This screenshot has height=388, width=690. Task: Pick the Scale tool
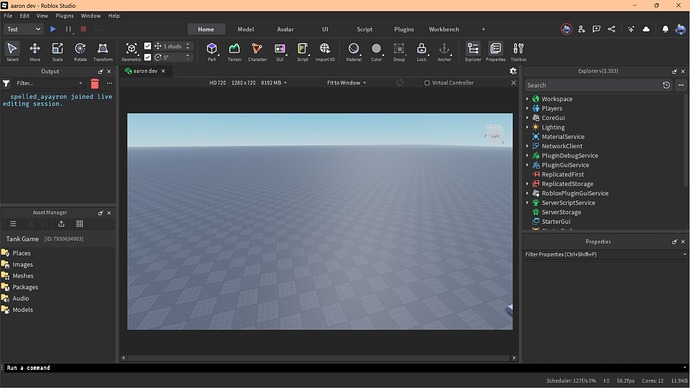(x=57, y=51)
